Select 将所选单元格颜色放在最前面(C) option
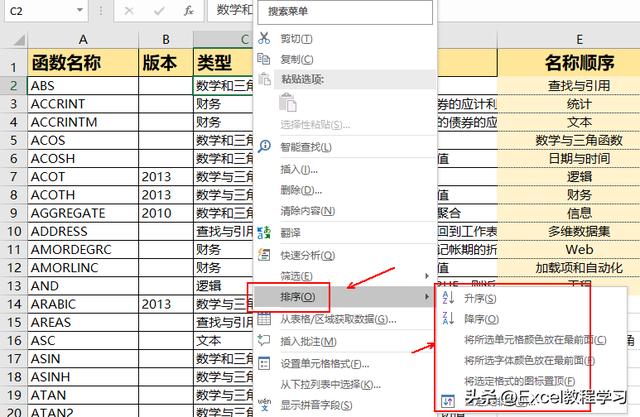Viewport: 640px width, 417px height. click(535, 339)
